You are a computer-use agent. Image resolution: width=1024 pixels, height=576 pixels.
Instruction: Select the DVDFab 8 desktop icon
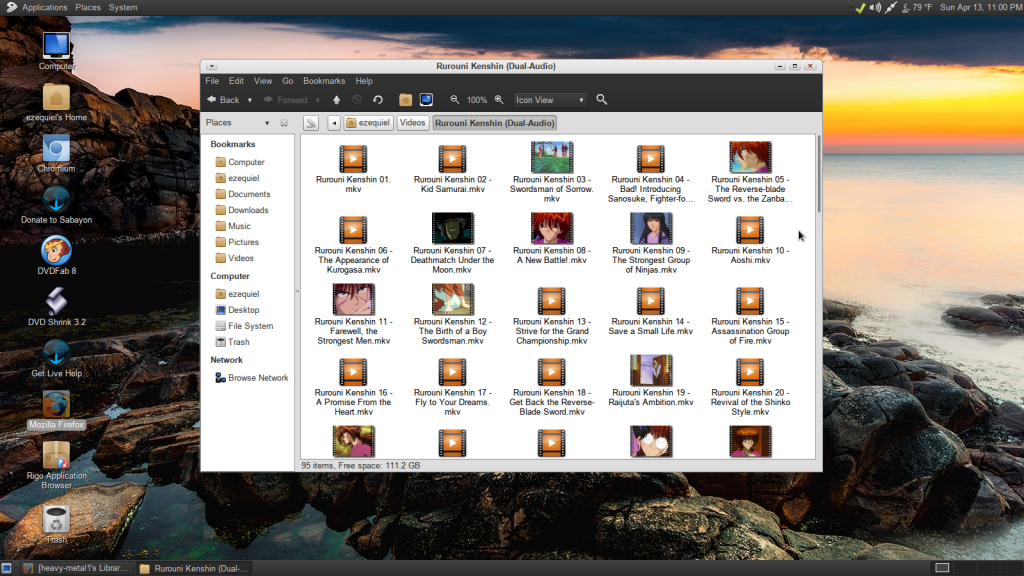click(56, 255)
